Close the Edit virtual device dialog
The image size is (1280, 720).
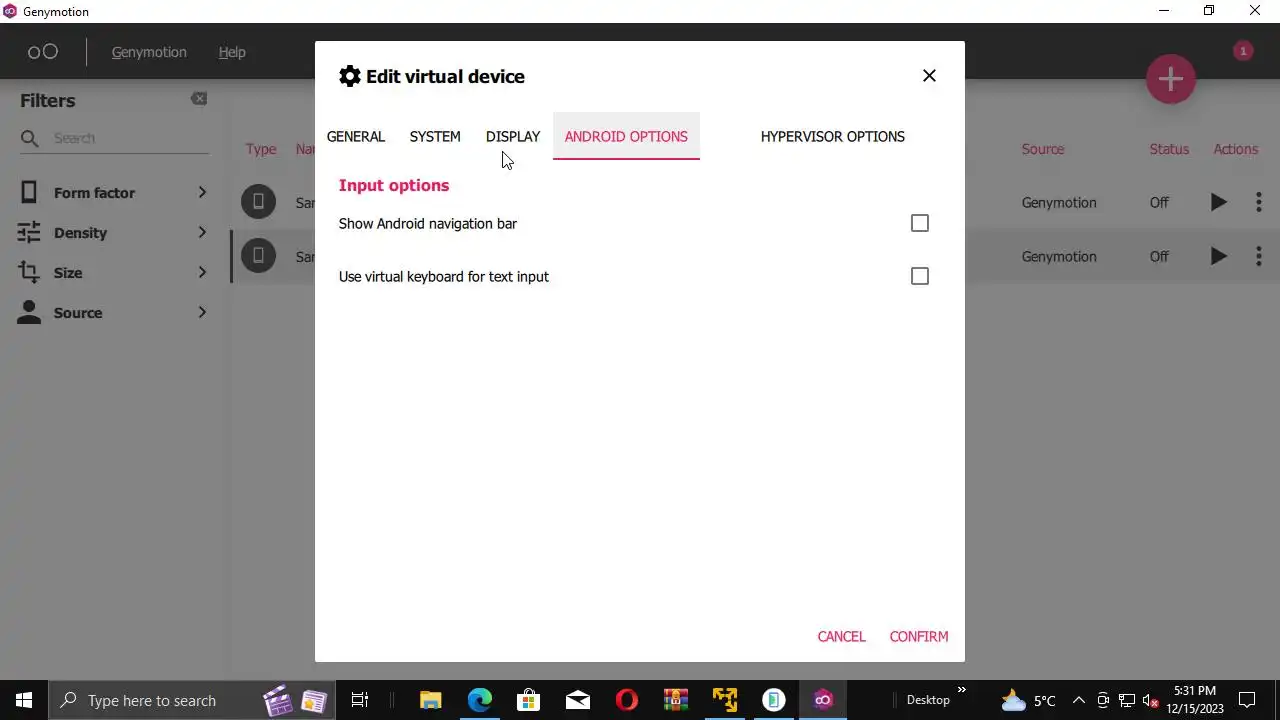click(x=929, y=76)
